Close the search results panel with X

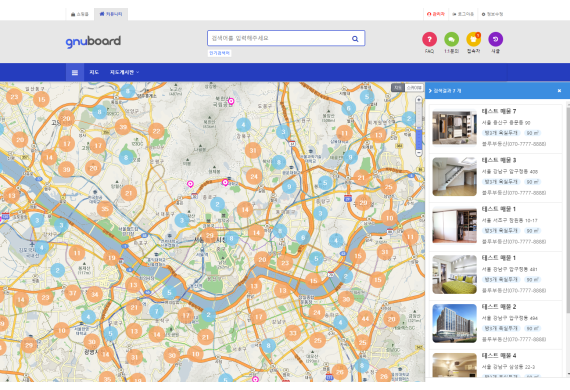pyautogui.click(x=559, y=91)
